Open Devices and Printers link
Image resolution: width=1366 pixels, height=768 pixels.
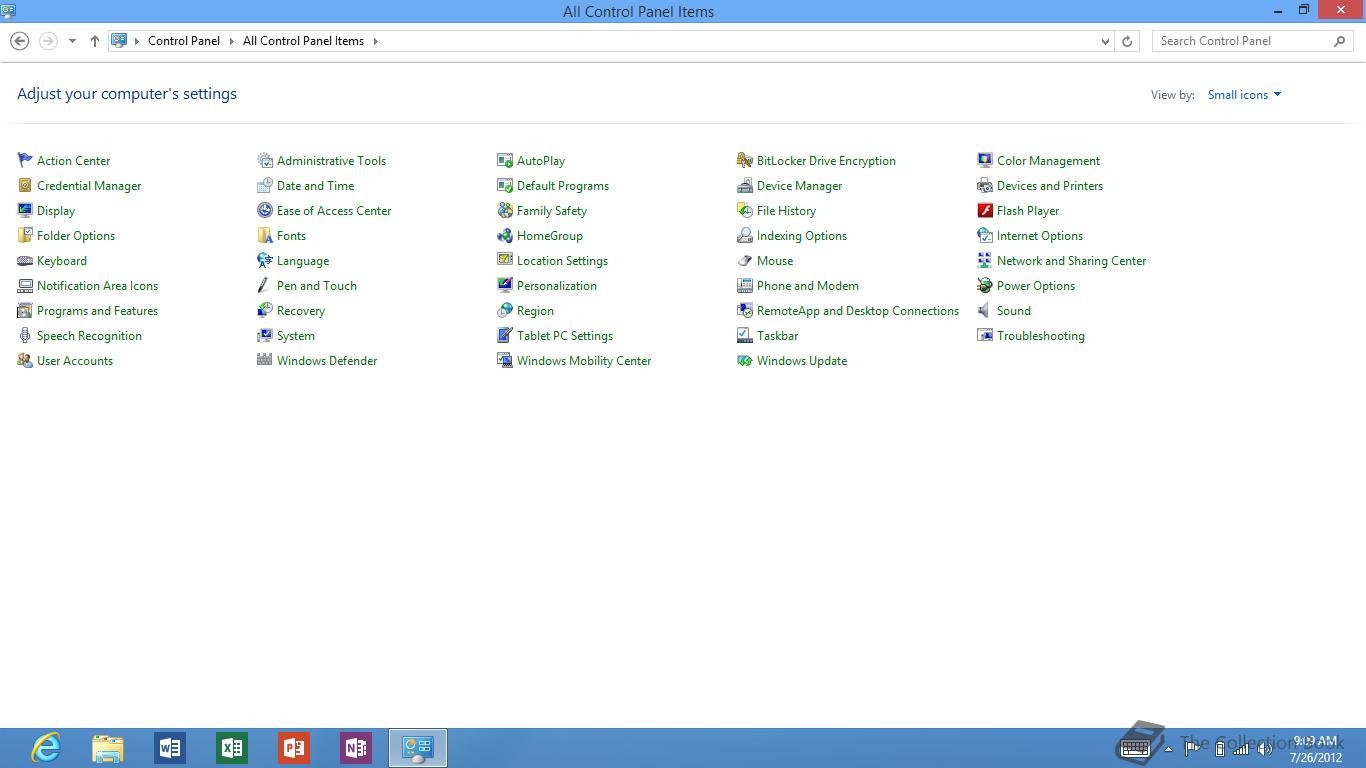click(1050, 185)
